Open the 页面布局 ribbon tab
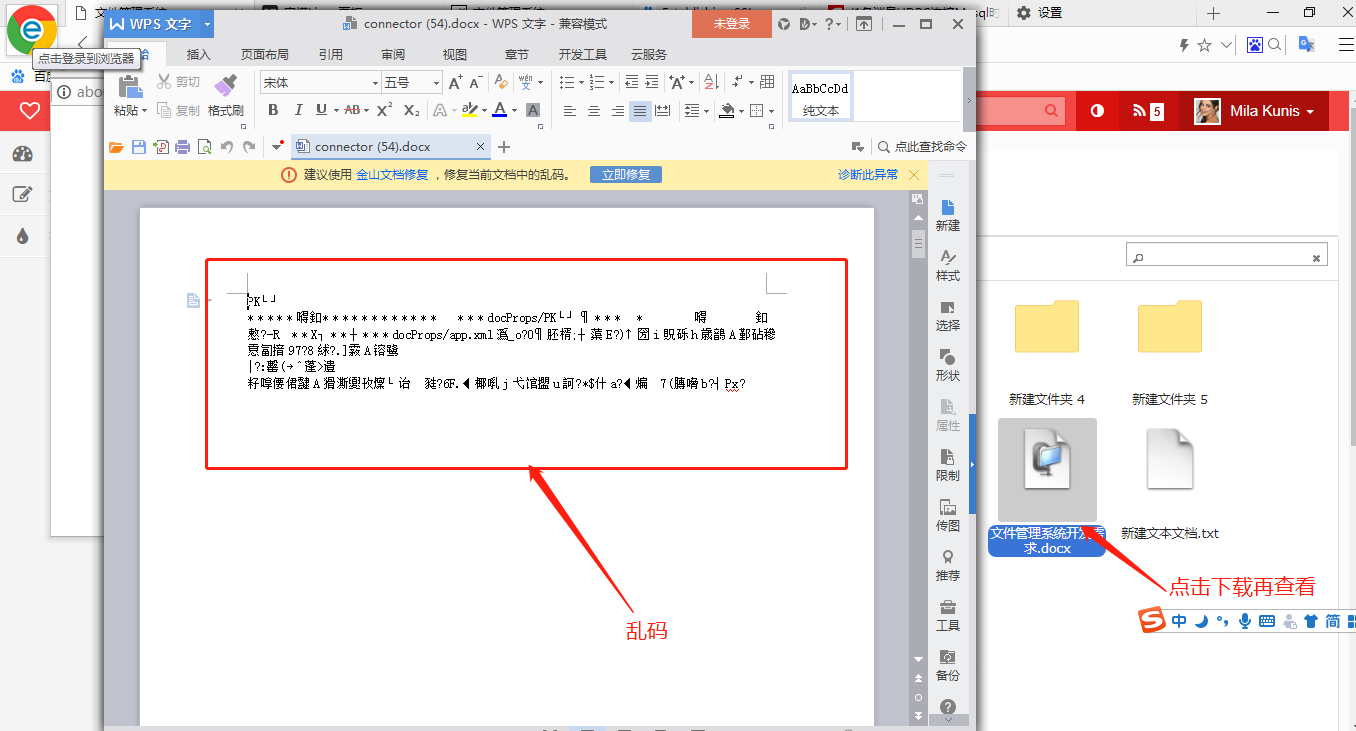Image resolution: width=1356 pixels, height=731 pixels. coord(265,54)
